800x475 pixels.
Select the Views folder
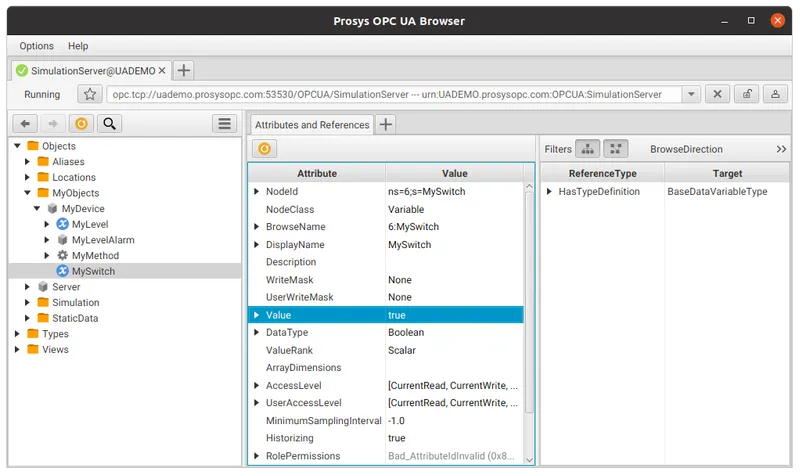click(55, 349)
